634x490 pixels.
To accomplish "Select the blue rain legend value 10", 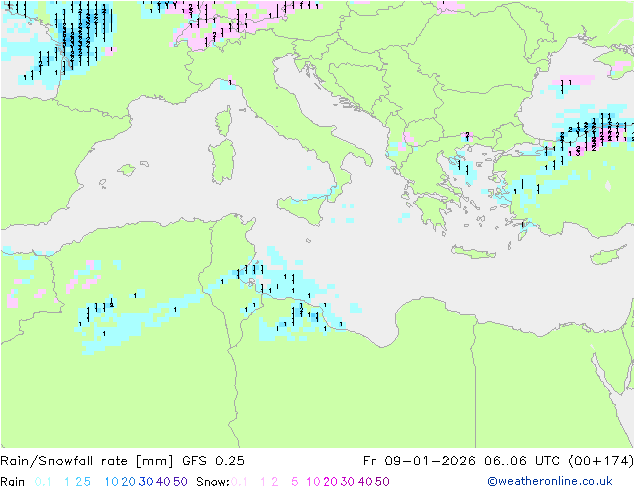I will coord(112,482).
